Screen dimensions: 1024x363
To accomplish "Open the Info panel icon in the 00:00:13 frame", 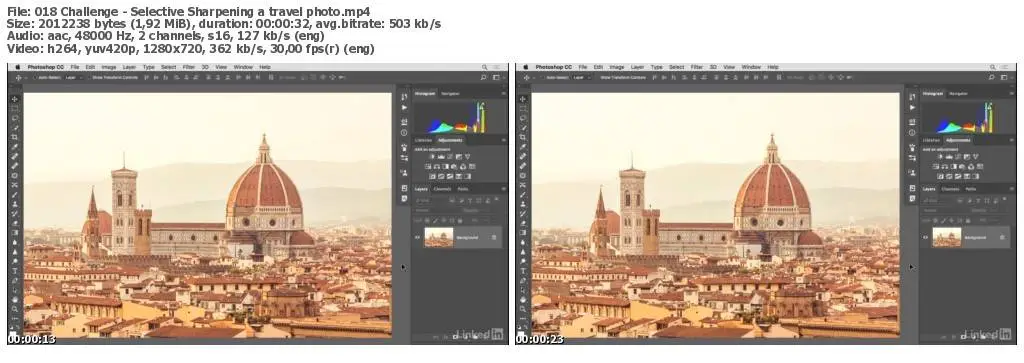I will (x=404, y=133).
